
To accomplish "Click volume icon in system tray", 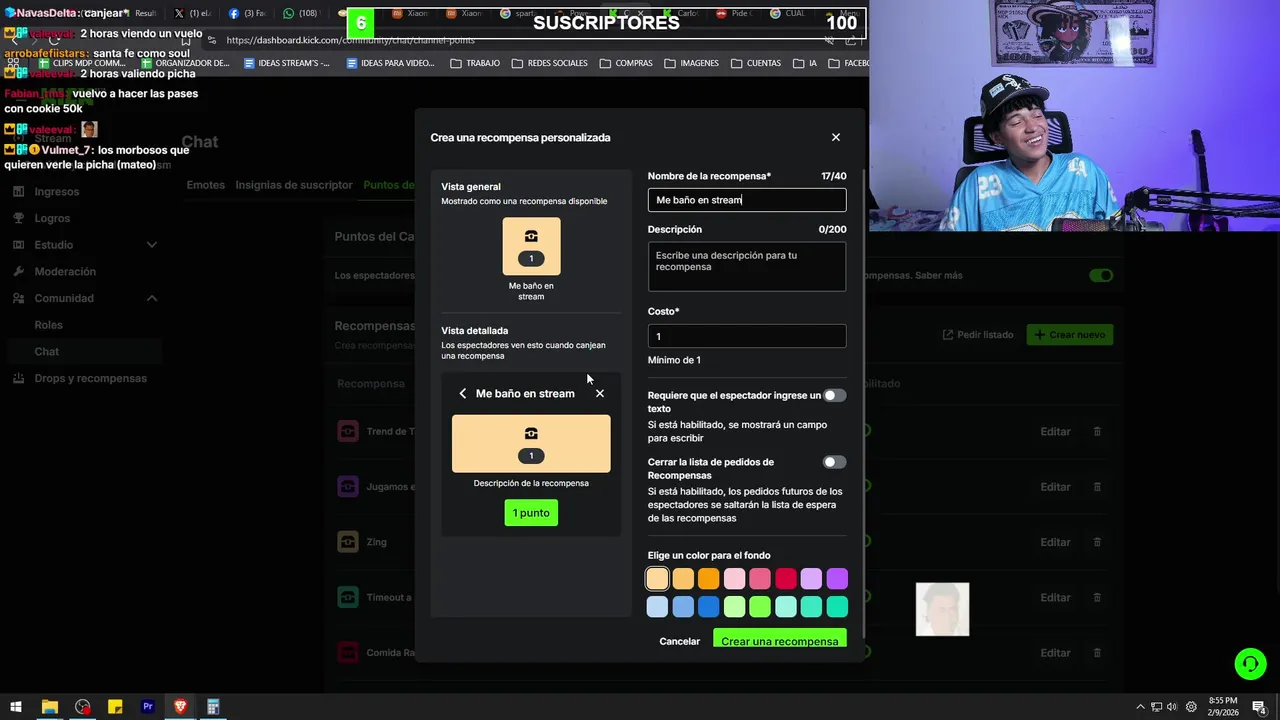I will (1172, 707).
